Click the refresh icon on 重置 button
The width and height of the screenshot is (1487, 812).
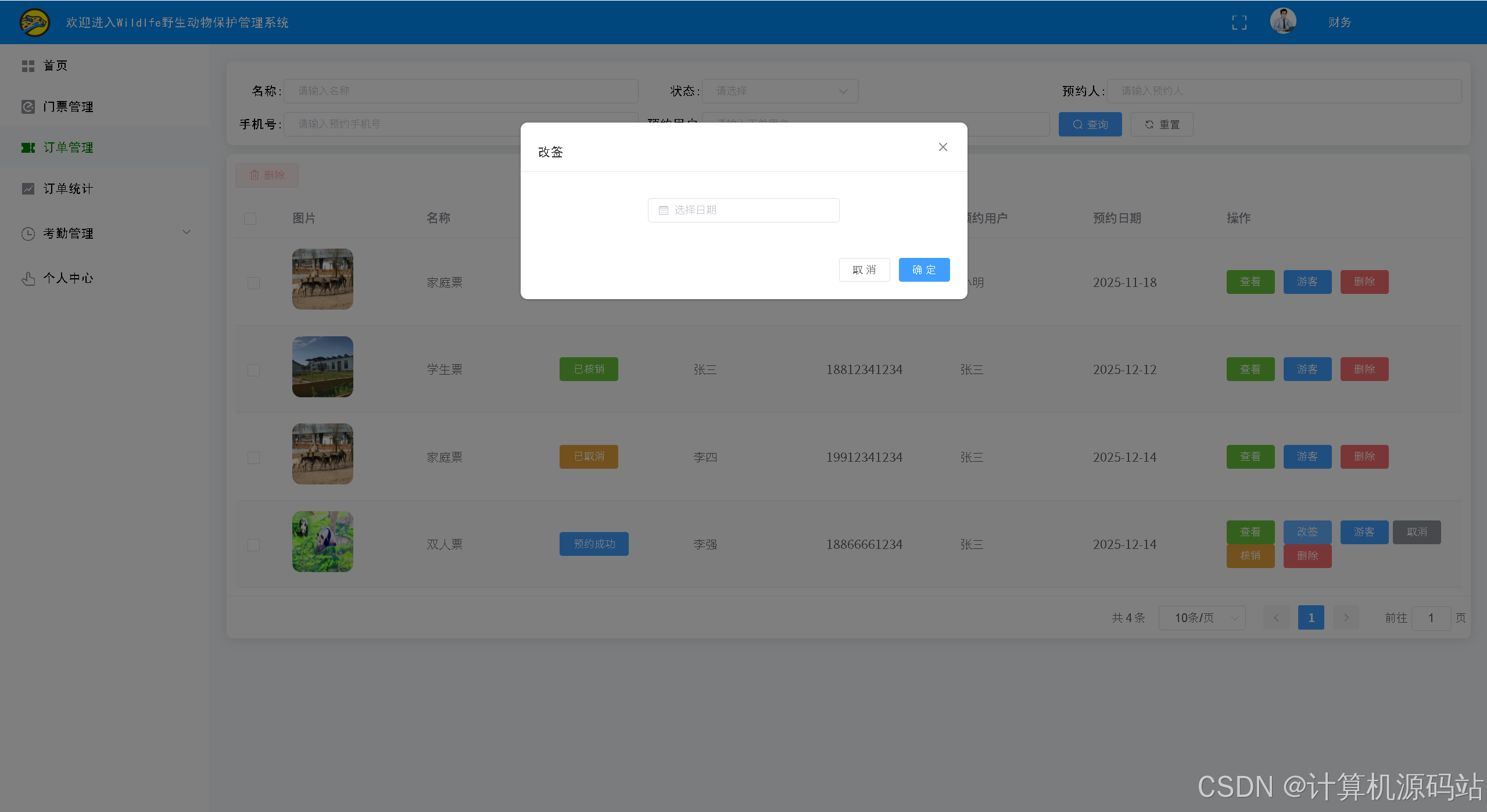coord(1149,124)
